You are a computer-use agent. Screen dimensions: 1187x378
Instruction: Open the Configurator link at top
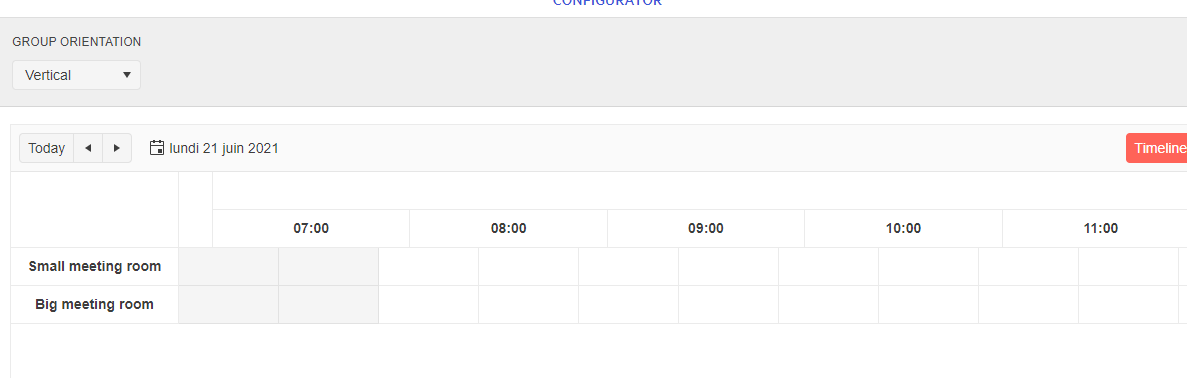(607, 2)
